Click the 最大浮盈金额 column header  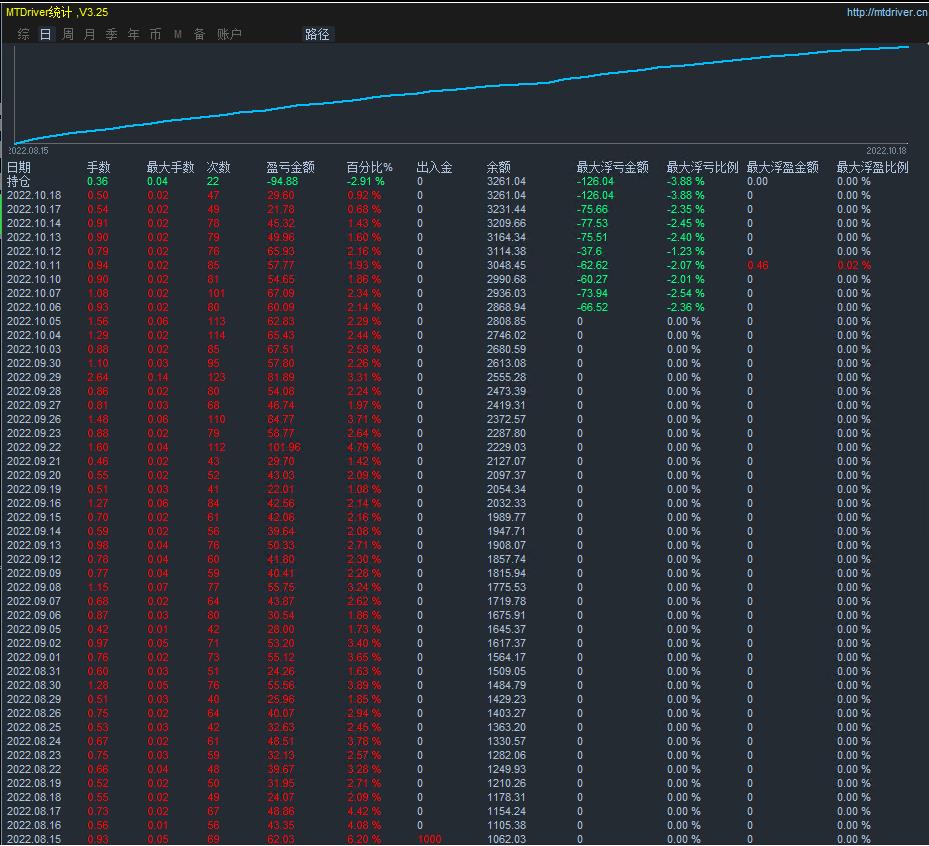783,167
